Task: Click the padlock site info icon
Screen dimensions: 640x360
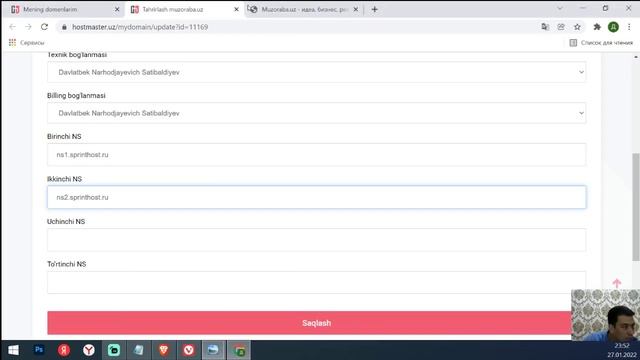Action: 64,27
